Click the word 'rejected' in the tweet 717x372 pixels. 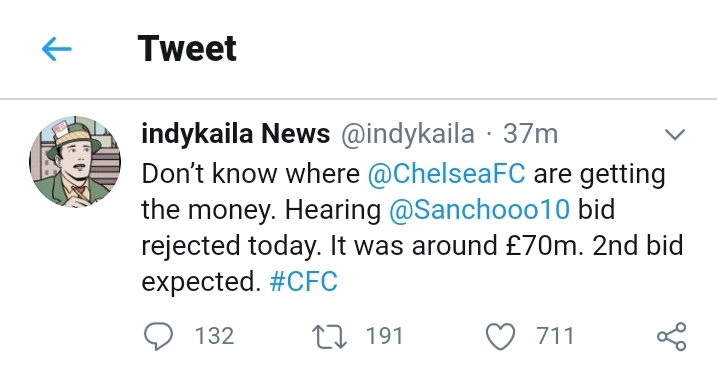190,246
